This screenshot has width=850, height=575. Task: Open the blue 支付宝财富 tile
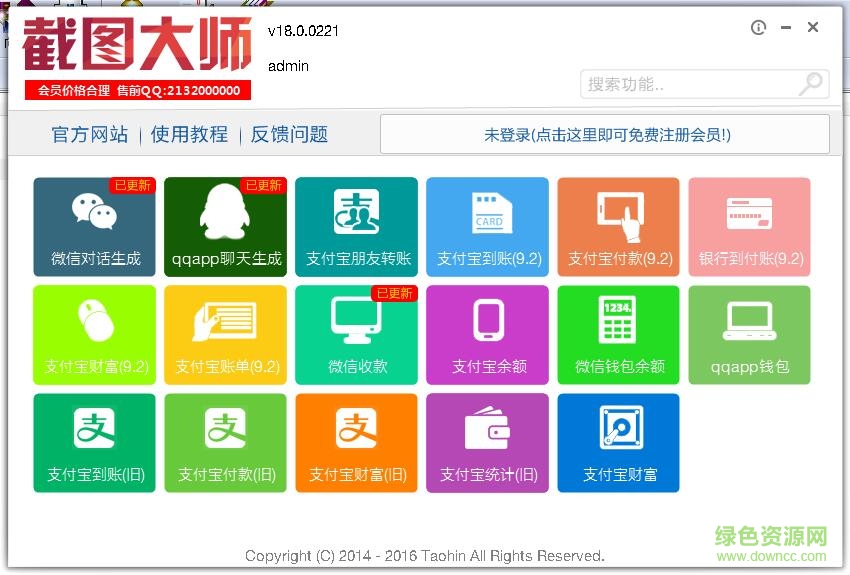(x=619, y=443)
